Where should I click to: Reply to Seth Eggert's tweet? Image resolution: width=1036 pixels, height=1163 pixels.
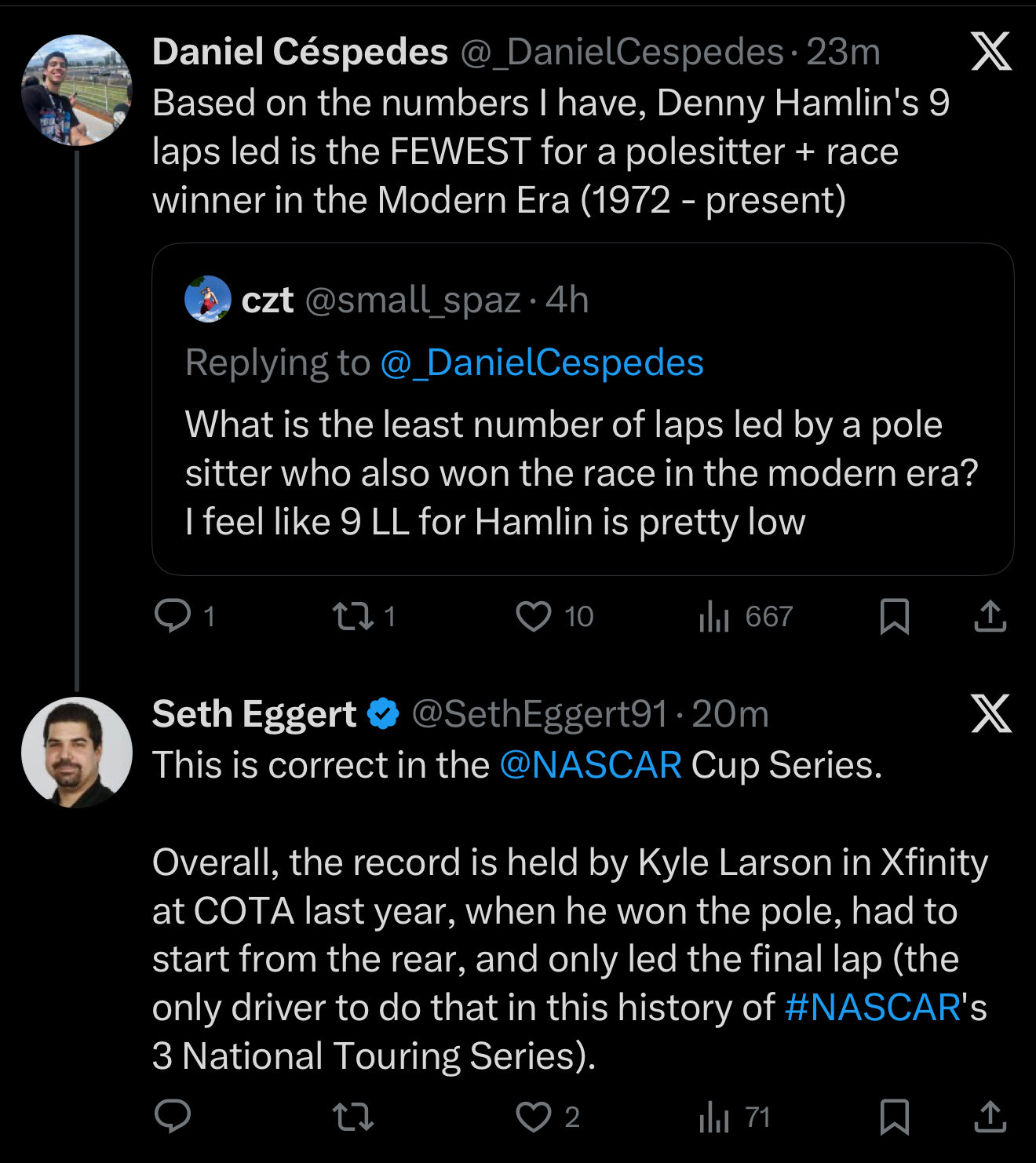tap(173, 1117)
